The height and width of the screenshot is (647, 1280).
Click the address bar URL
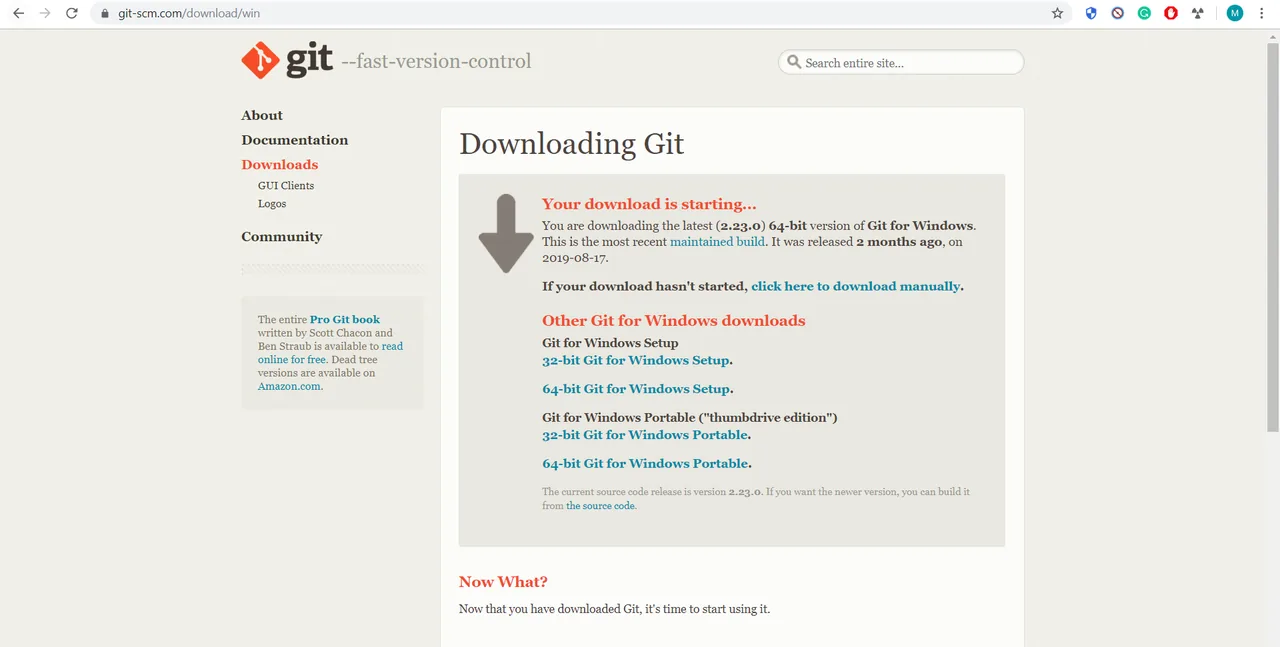[189, 14]
